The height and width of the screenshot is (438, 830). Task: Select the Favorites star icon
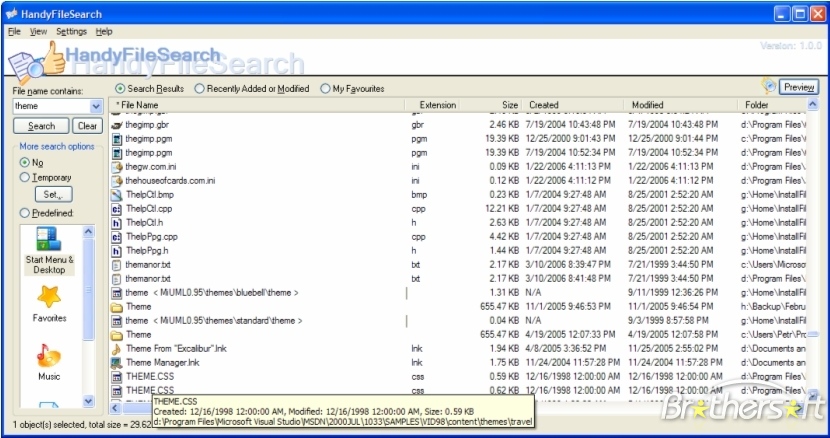click(x=49, y=298)
